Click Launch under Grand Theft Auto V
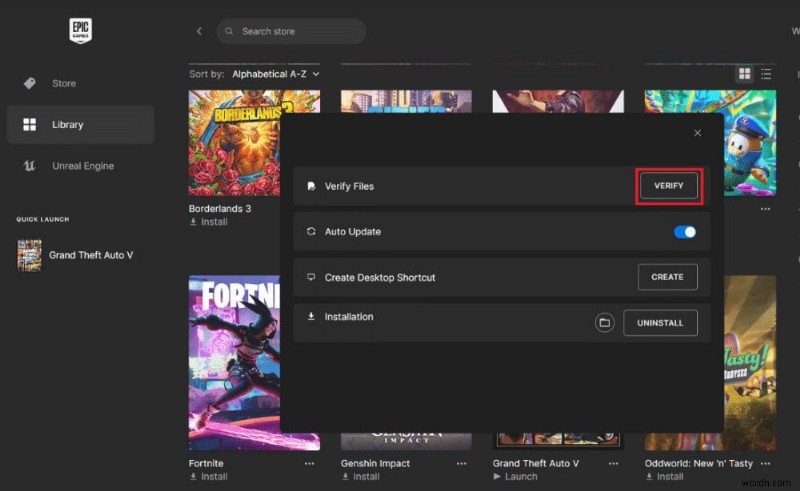Screen dimensions: 800x491 pyautogui.click(x=515, y=477)
